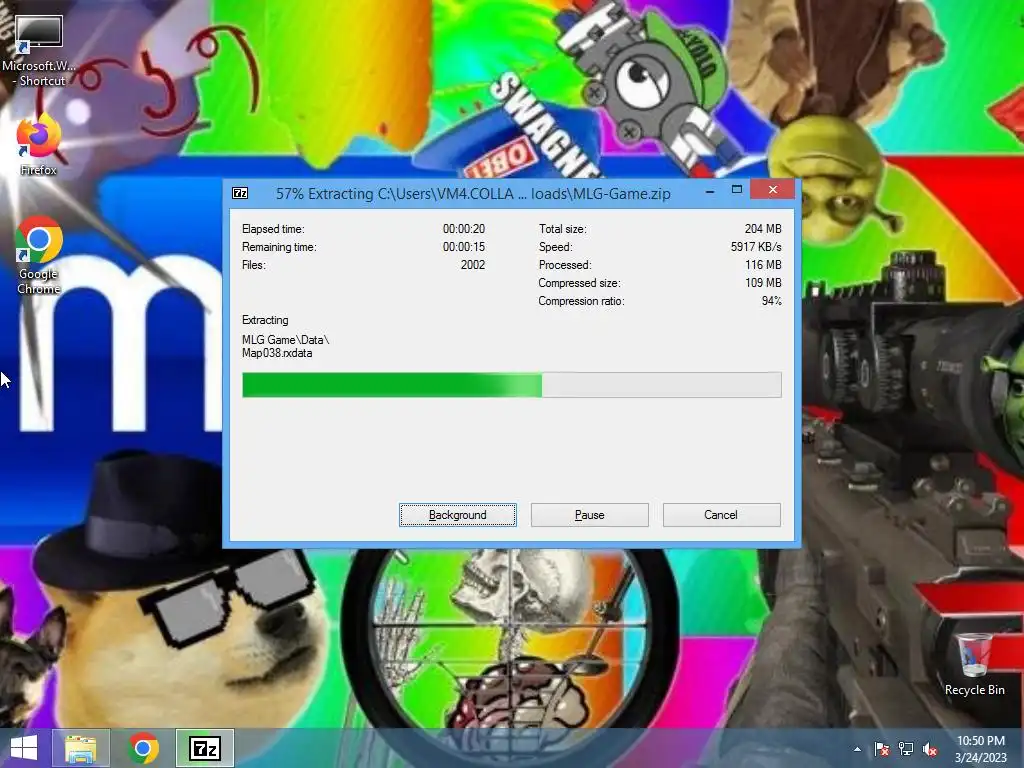Click the 'Files:' label
Image resolution: width=1024 pixels, height=768 pixels.
tap(253, 265)
